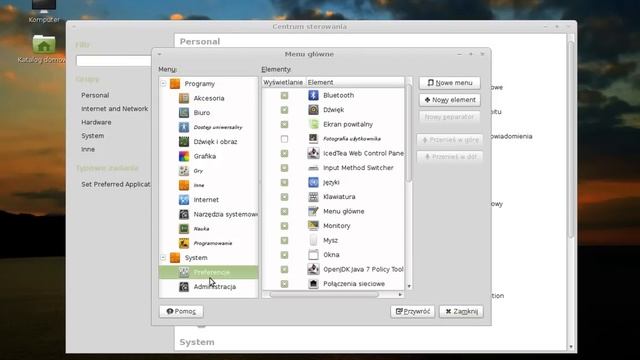This screenshot has width=640, height=360.
Task: Select Personal group in Centrum sterowania
Action: click(95, 95)
